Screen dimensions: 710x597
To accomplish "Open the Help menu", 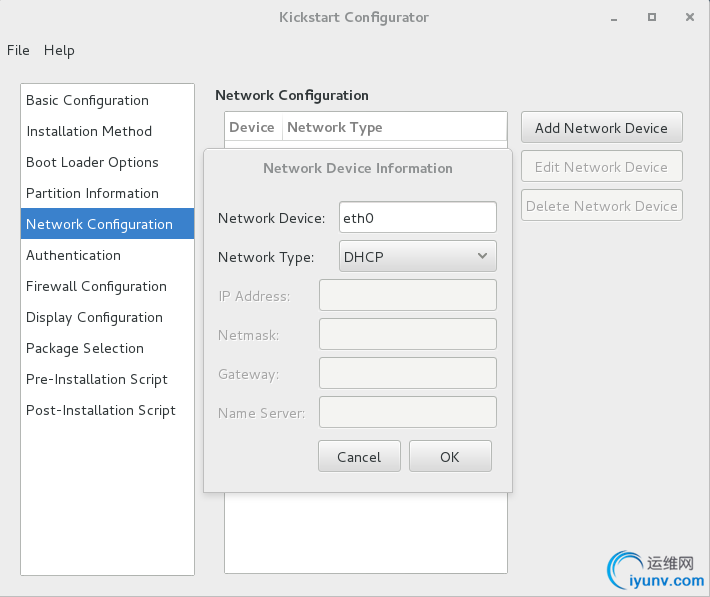I will point(59,50).
